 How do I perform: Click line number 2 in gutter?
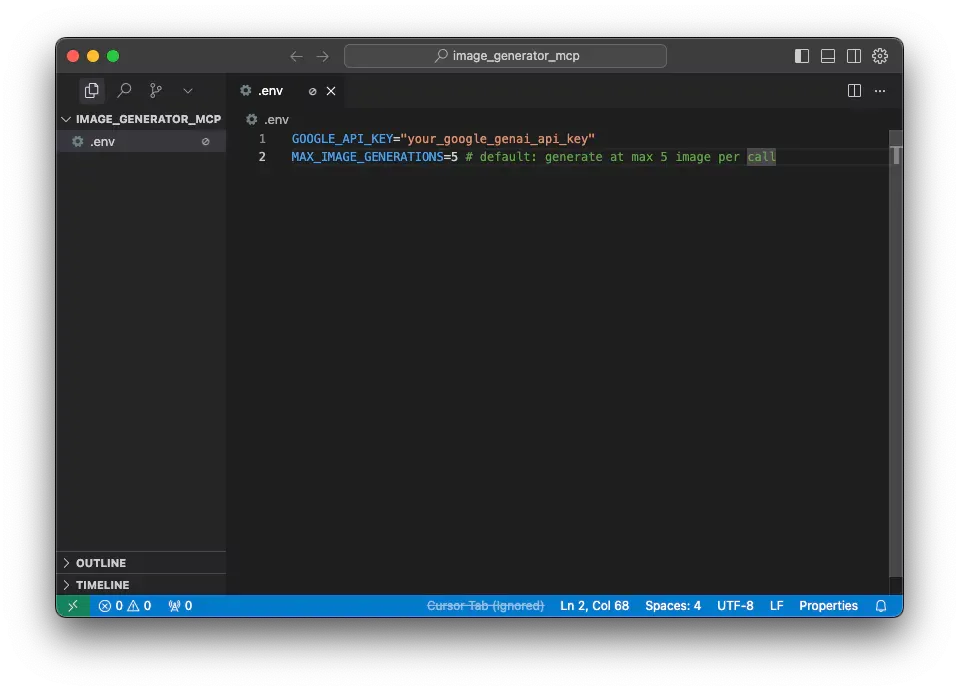pyautogui.click(x=262, y=157)
